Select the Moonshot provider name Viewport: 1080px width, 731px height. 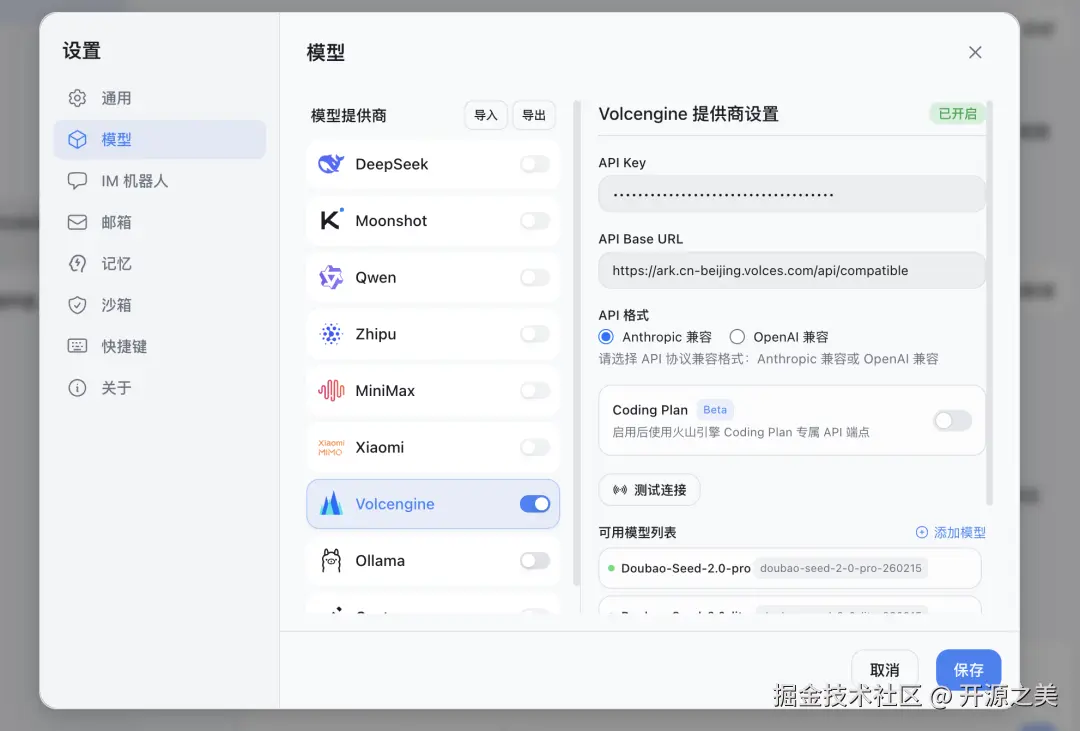coord(391,220)
